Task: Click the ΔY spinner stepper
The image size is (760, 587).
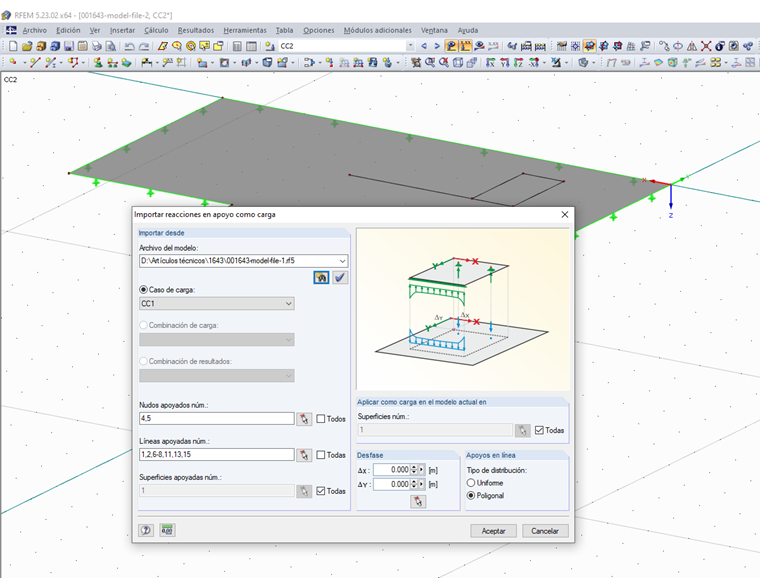Action: point(414,484)
